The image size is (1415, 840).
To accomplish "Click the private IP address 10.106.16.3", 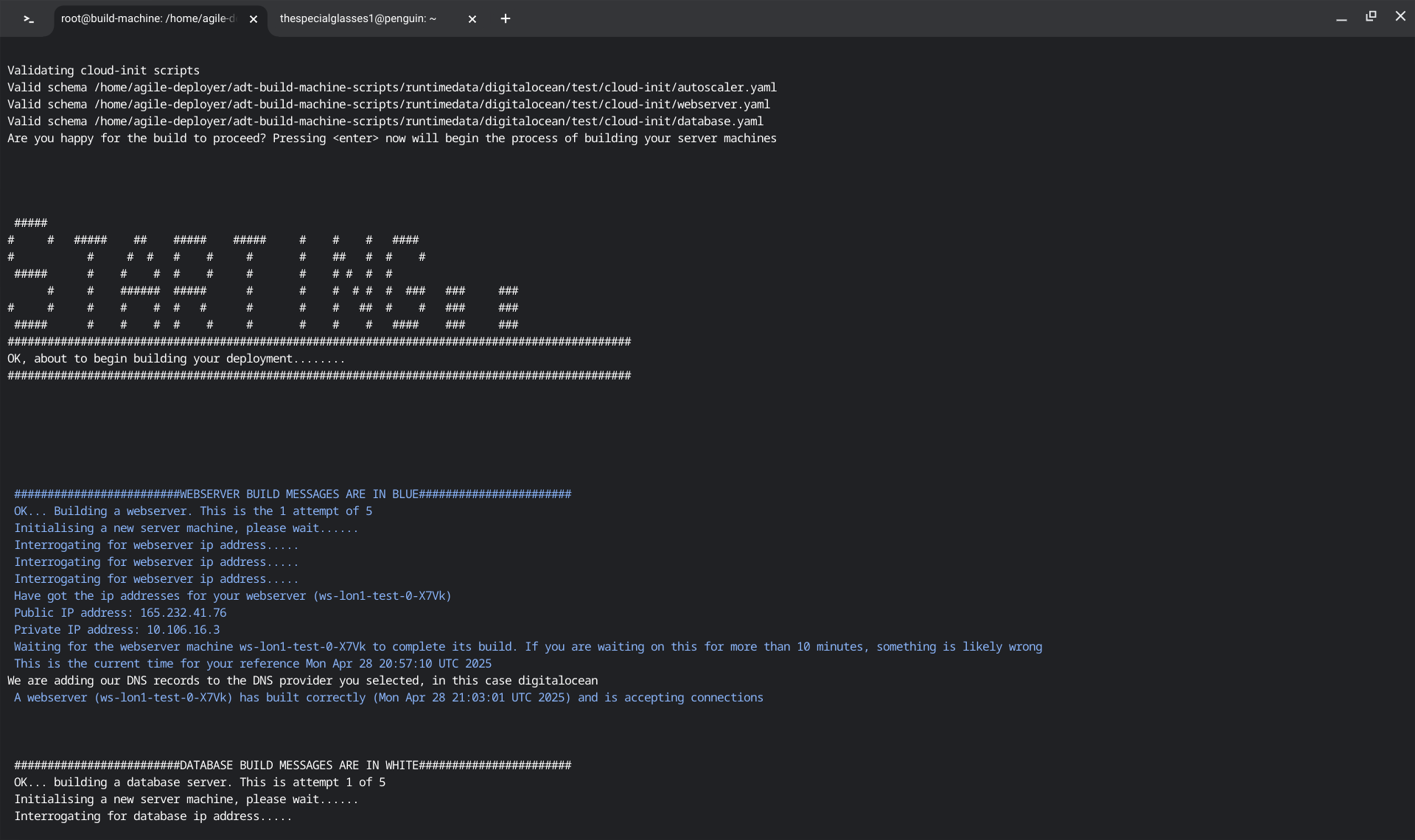I will pos(183,630).
